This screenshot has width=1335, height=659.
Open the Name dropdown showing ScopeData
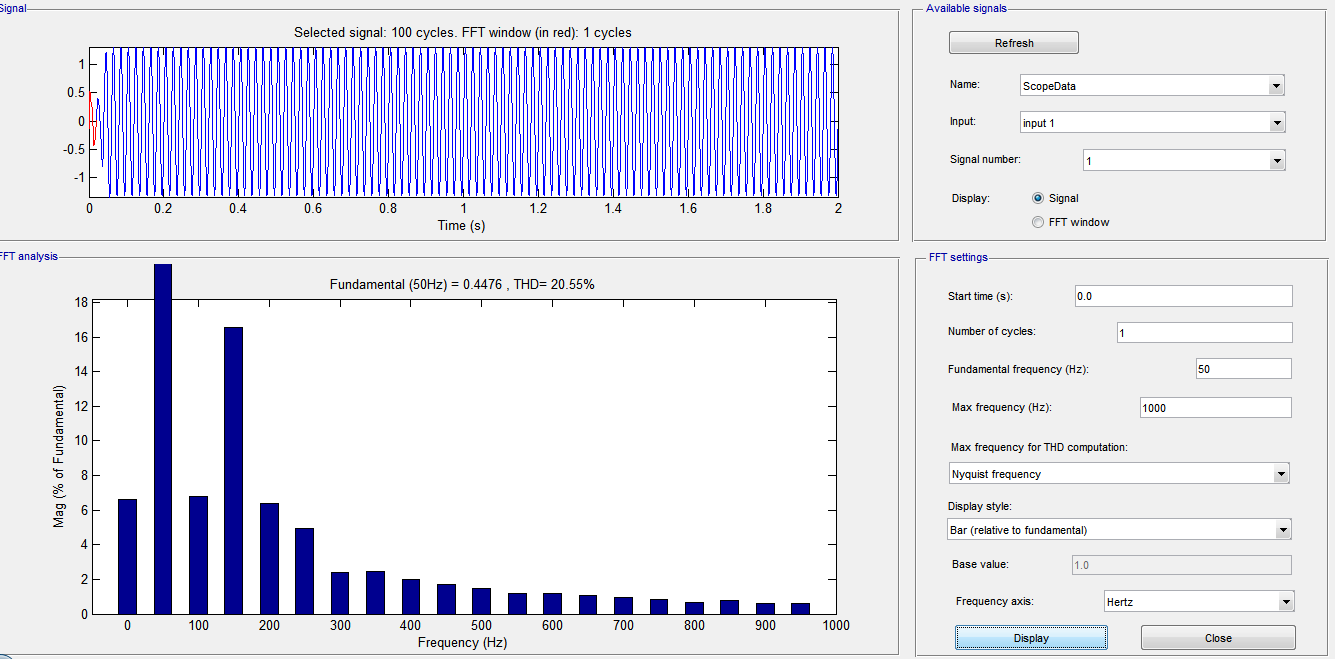pyautogui.click(x=1151, y=86)
